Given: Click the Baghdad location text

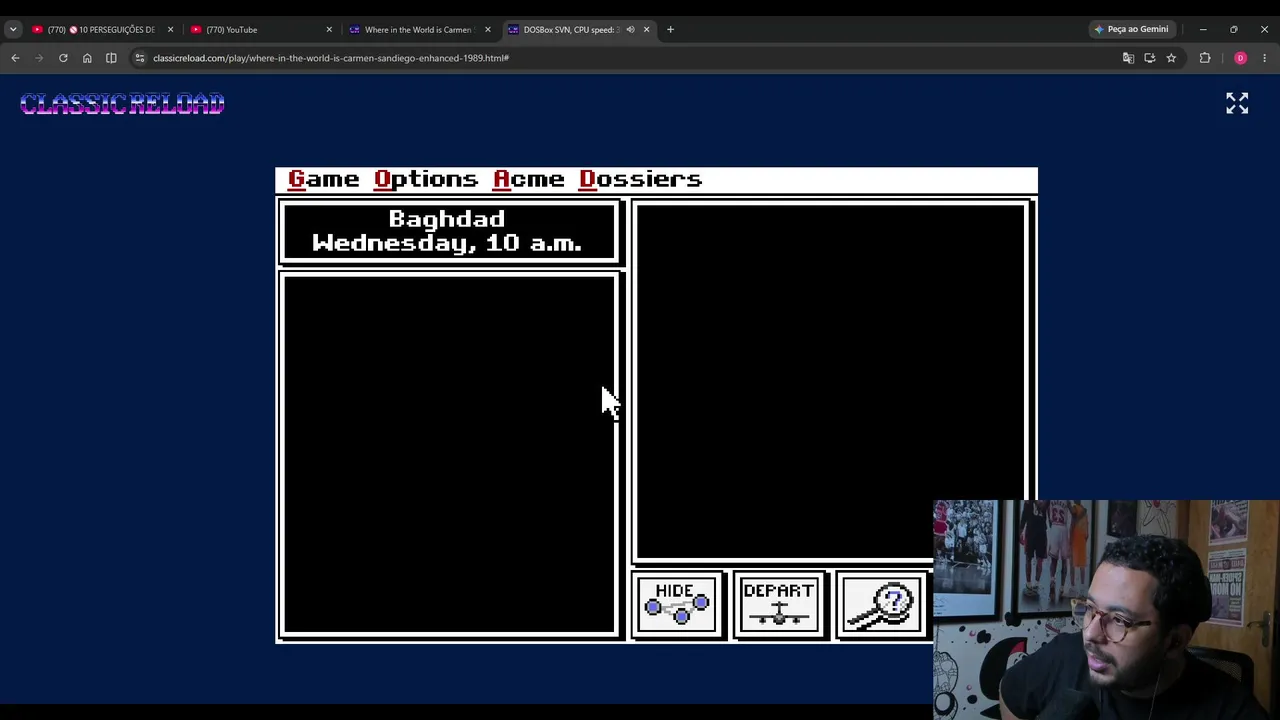Looking at the screenshot, I should (447, 219).
